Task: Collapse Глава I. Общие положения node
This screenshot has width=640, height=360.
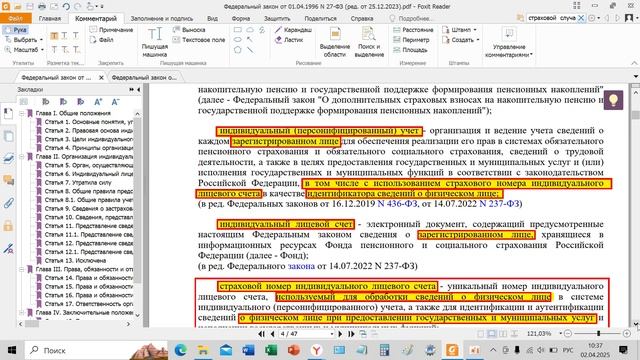Action: pos(22,113)
